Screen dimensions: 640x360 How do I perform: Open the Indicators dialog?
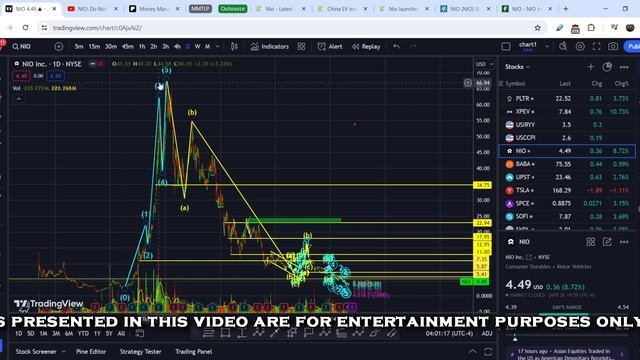pyautogui.click(x=270, y=47)
